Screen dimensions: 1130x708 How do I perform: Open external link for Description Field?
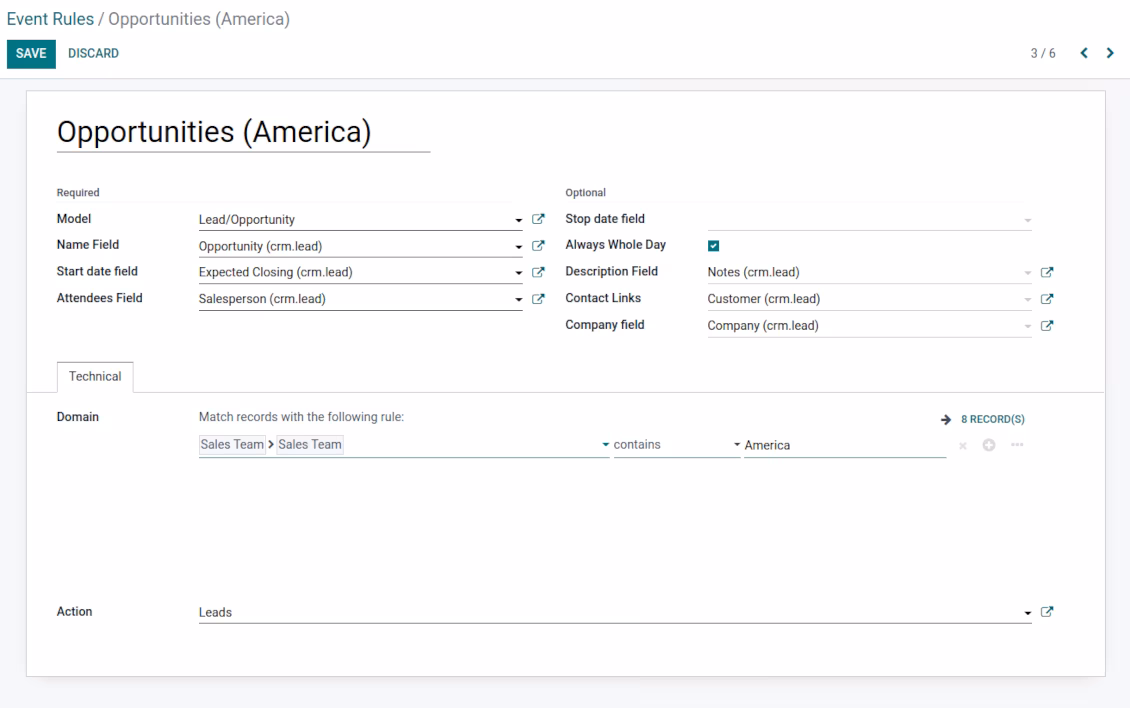point(1047,273)
